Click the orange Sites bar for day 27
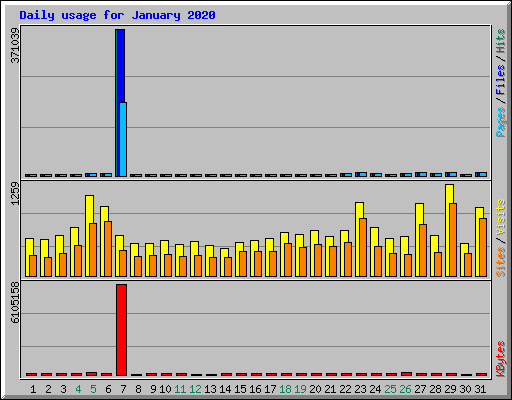The height and width of the screenshot is (400, 512). click(x=423, y=250)
